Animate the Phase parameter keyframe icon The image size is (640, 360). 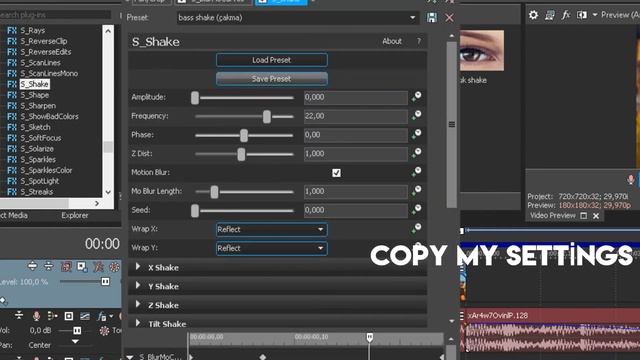(x=416, y=134)
